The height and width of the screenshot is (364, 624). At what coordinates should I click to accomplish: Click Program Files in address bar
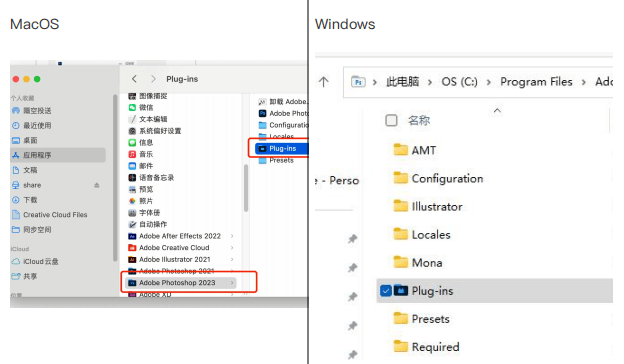[x=536, y=82]
